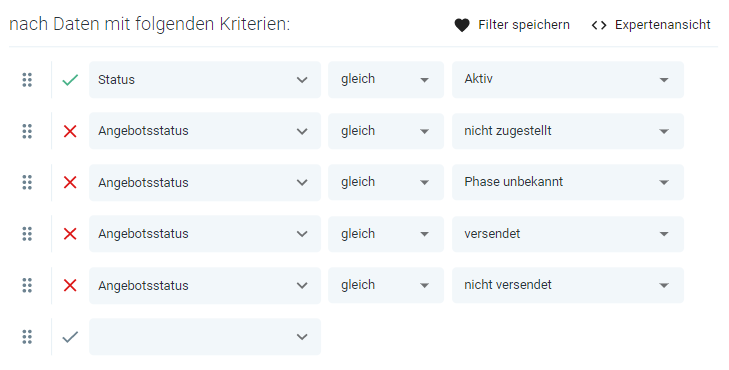Open the gleich operator dropdown in Status row
729x370 pixels.
[x=386, y=79]
